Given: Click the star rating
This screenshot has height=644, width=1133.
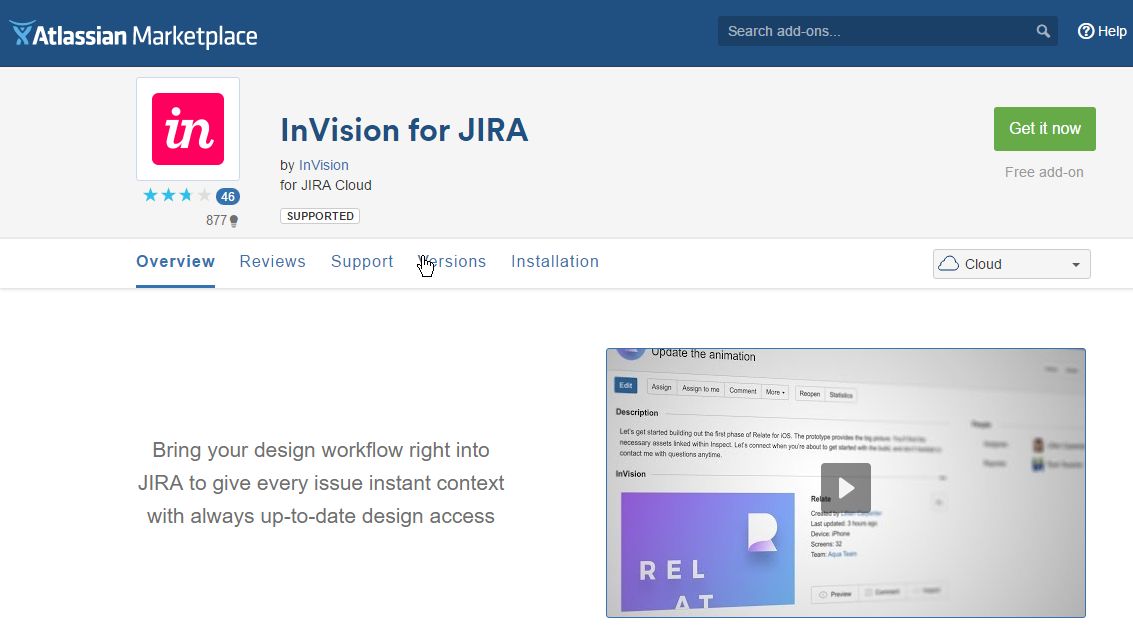Looking at the screenshot, I should click(x=177, y=195).
